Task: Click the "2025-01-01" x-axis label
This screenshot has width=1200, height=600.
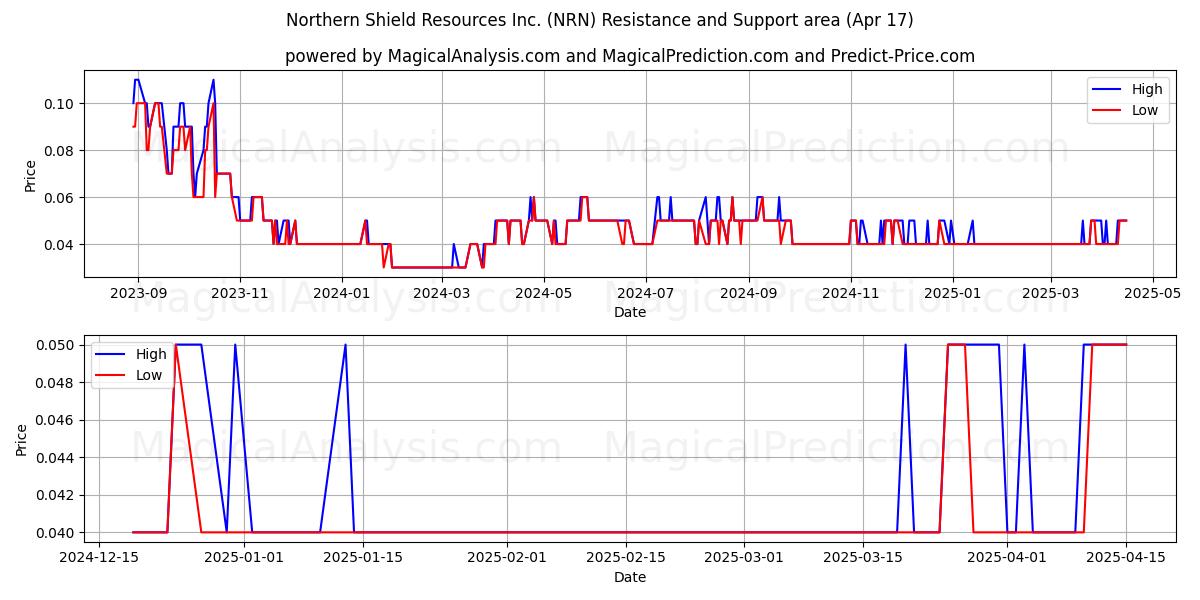Action: point(244,558)
